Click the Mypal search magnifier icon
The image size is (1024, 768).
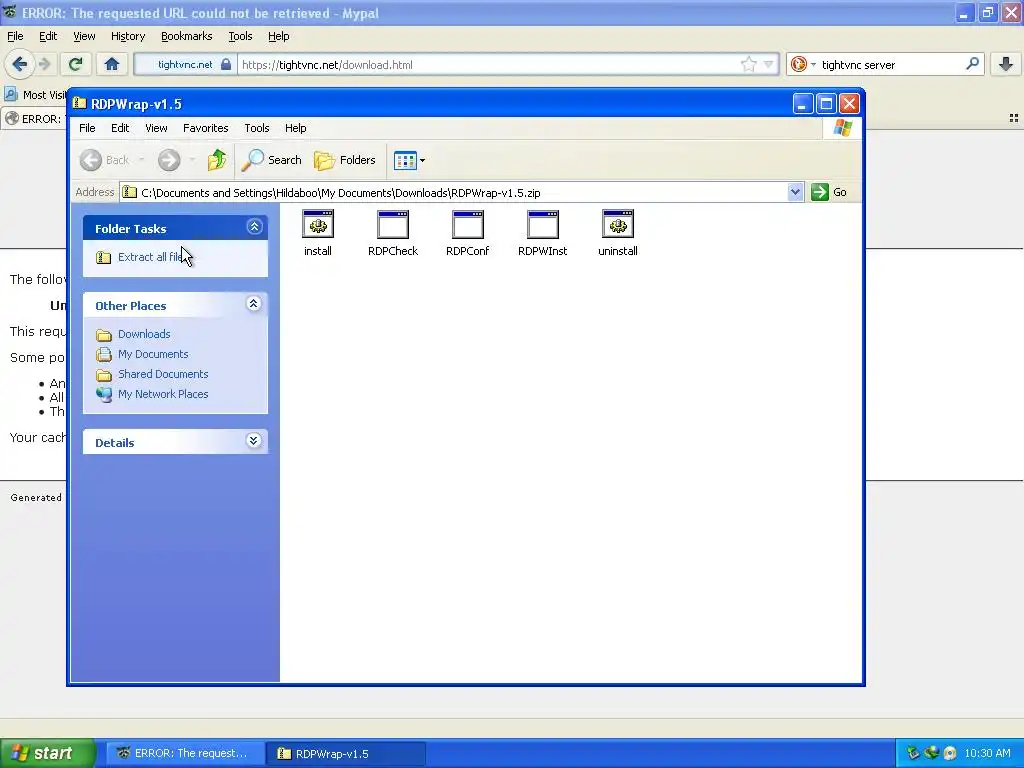[x=972, y=64]
